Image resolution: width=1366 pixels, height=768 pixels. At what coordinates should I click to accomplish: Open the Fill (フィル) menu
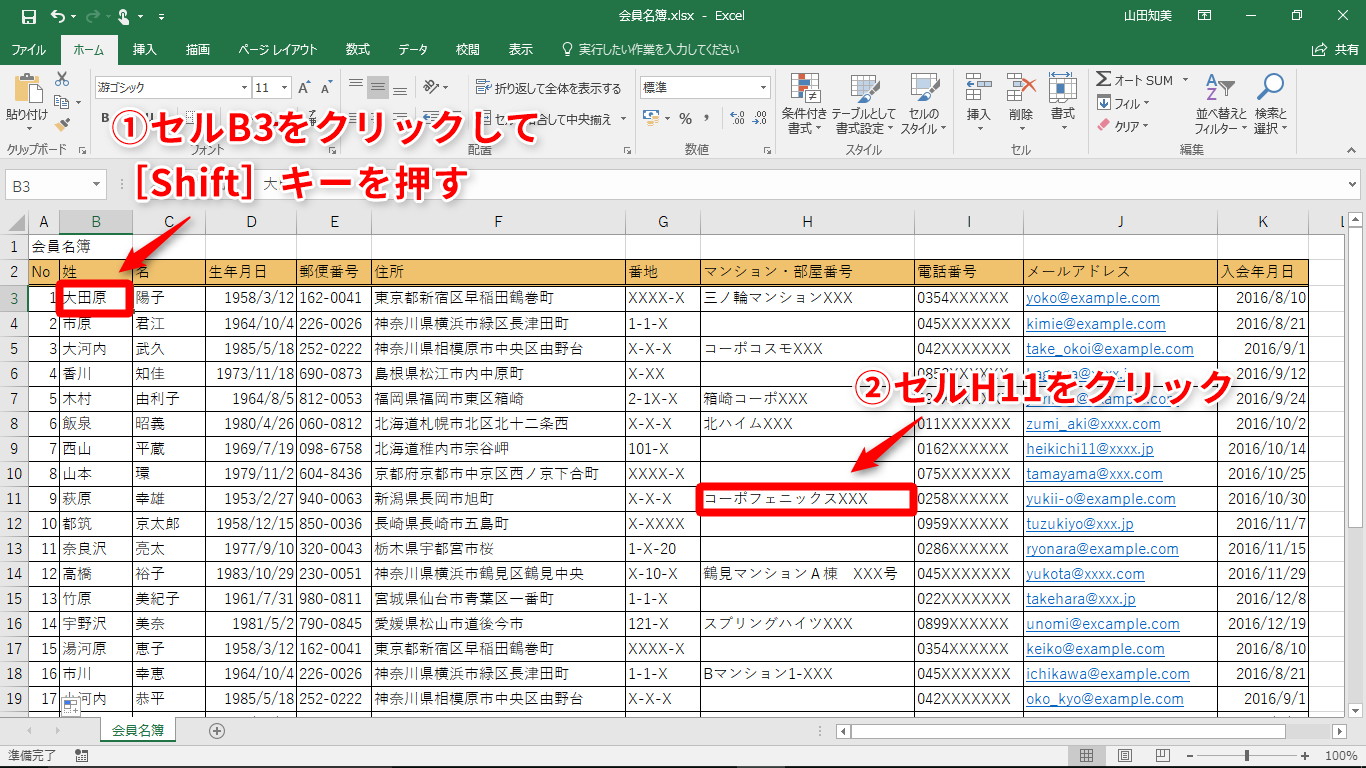point(1122,103)
